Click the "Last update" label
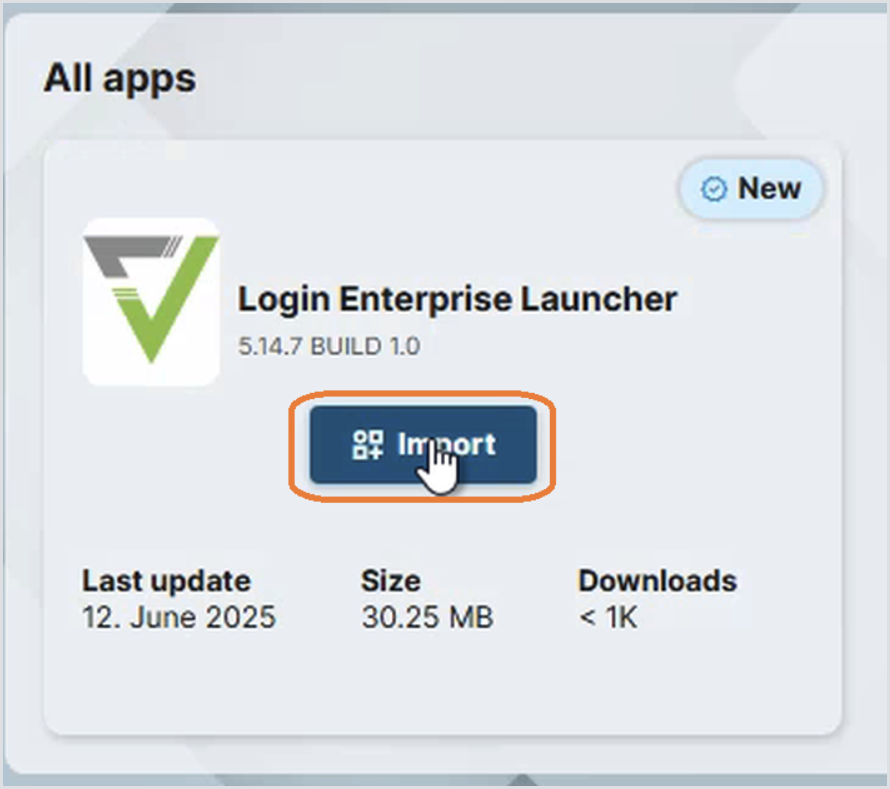 166,581
